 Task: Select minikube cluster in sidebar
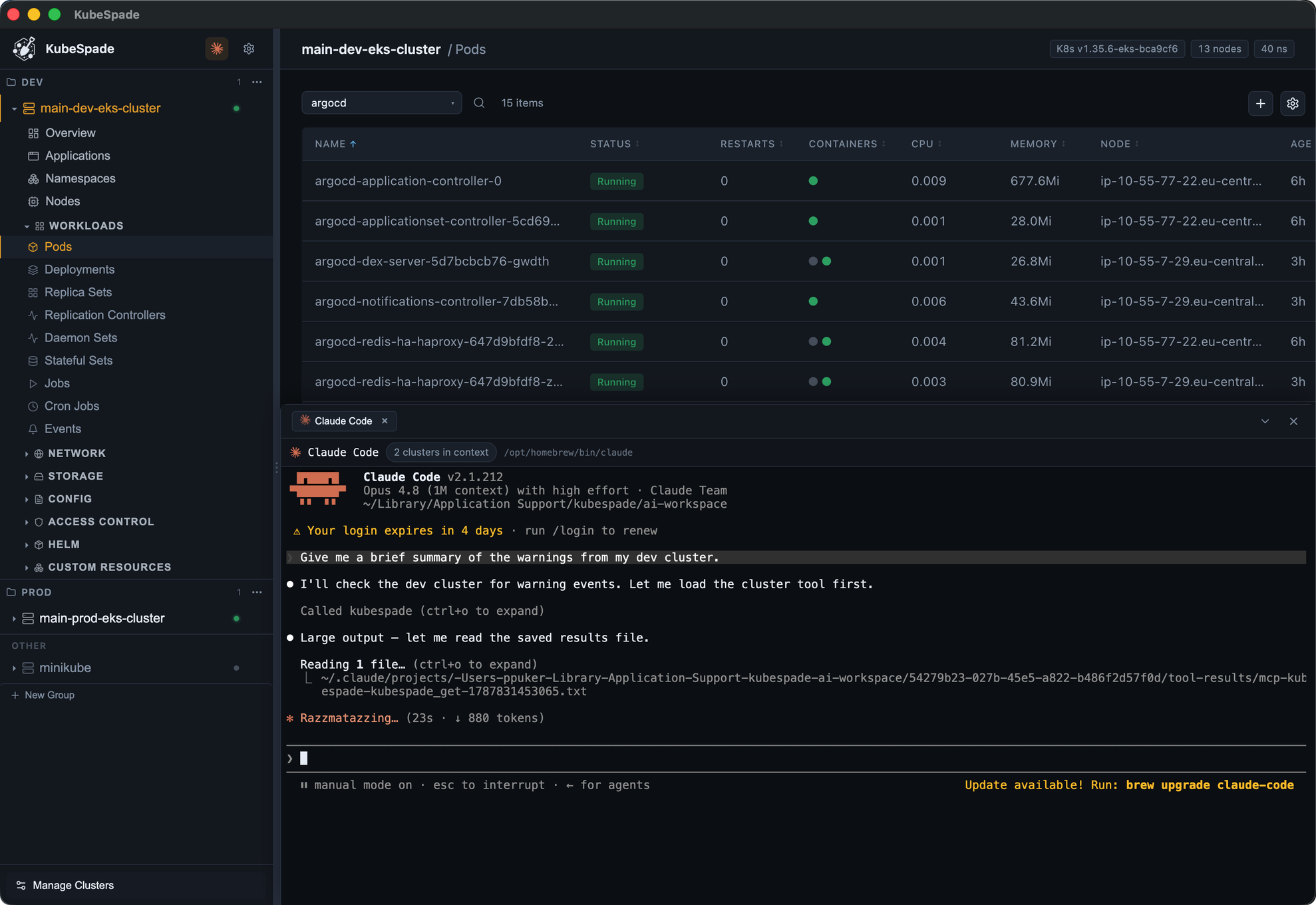(x=65, y=667)
